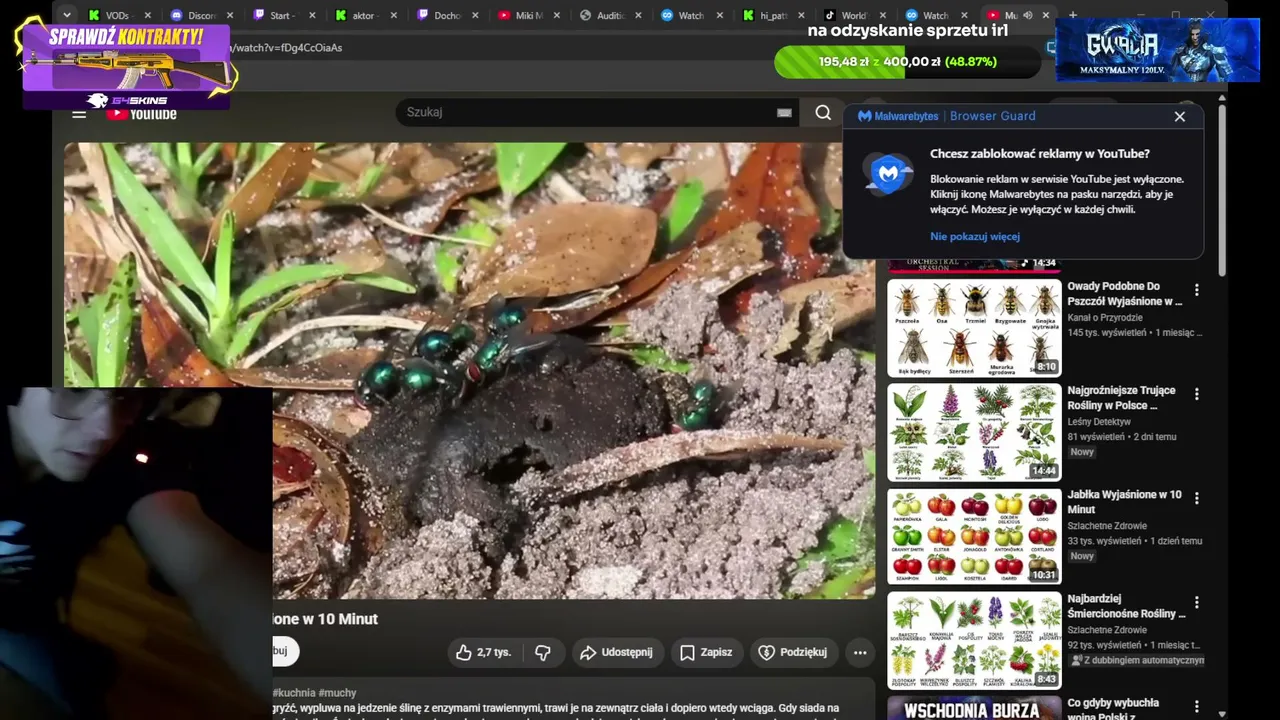The width and height of the screenshot is (1280, 720).
Task: Click the video player showing green flies
Action: coord(469,371)
